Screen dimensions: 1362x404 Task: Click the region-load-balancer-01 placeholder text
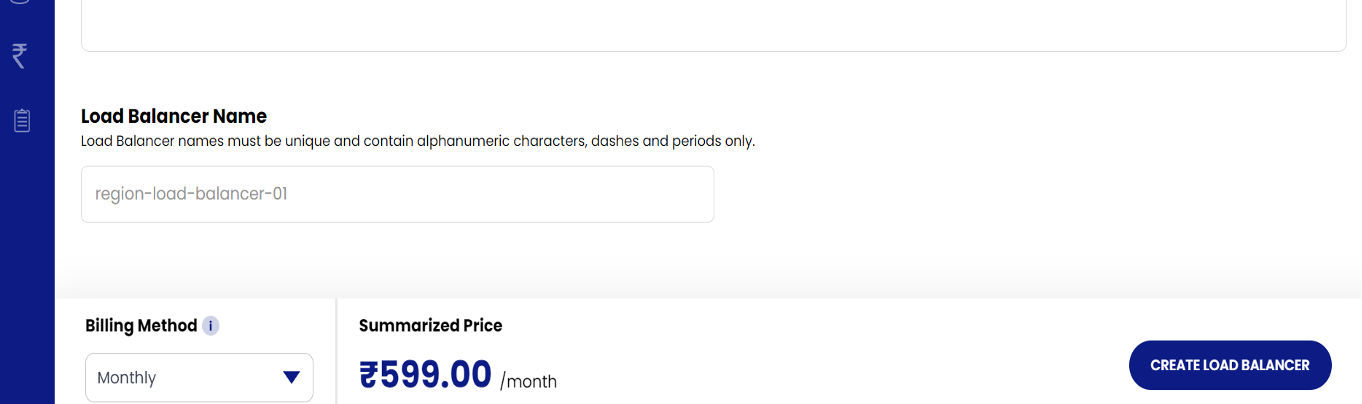[191, 194]
